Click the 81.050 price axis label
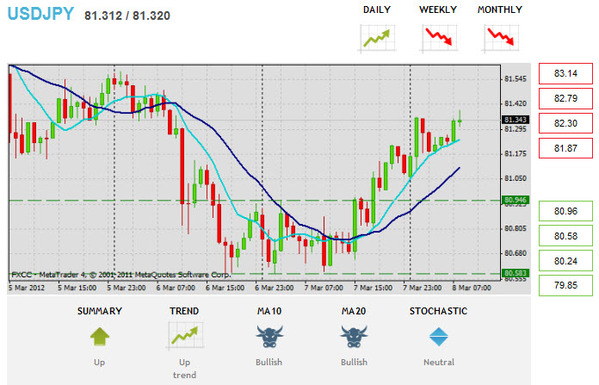This screenshot has height=385, width=599. pos(515,179)
